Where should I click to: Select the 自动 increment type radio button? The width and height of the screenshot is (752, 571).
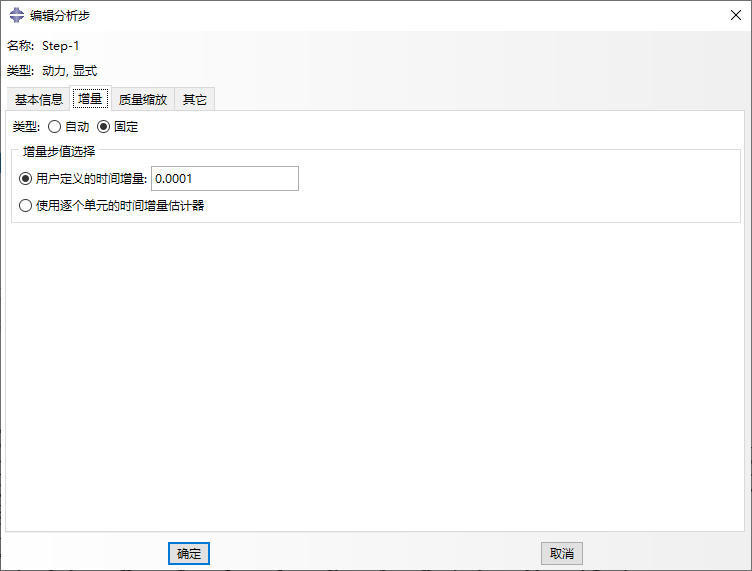tap(55, 127)
